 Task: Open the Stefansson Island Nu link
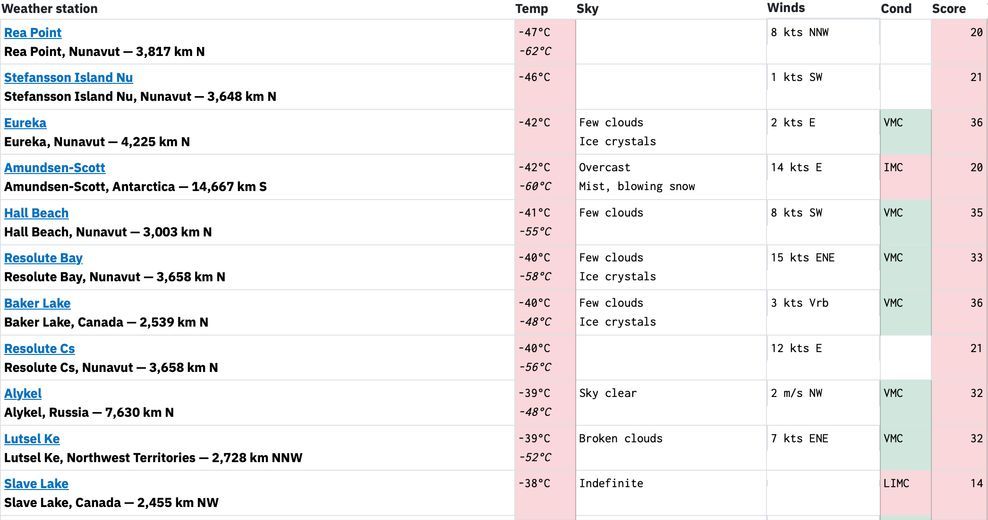[x=68, y=78]
